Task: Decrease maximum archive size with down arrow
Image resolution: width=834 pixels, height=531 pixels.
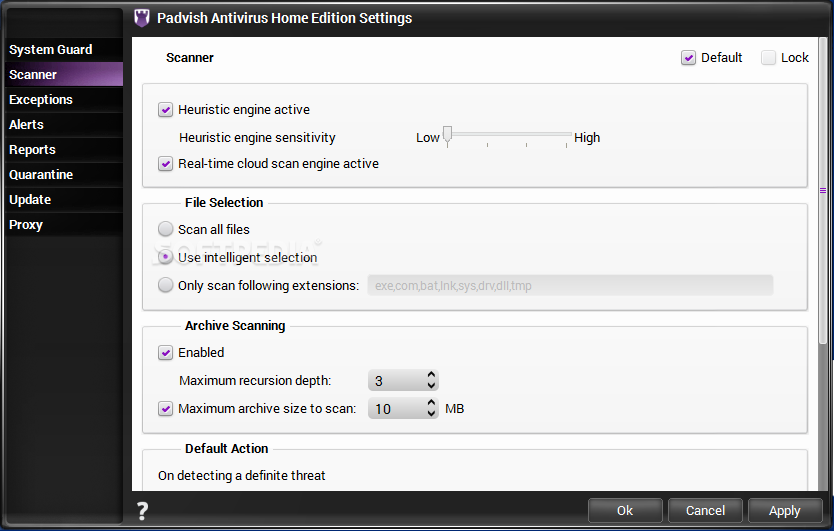Action: pos(431,413)
